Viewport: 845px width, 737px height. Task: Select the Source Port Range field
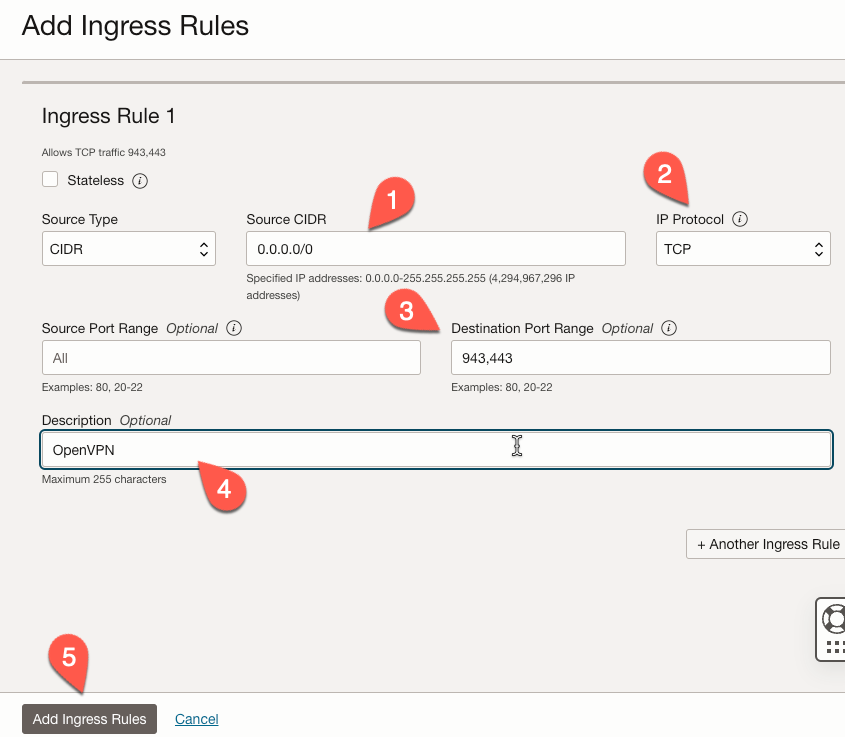[231, 358]
